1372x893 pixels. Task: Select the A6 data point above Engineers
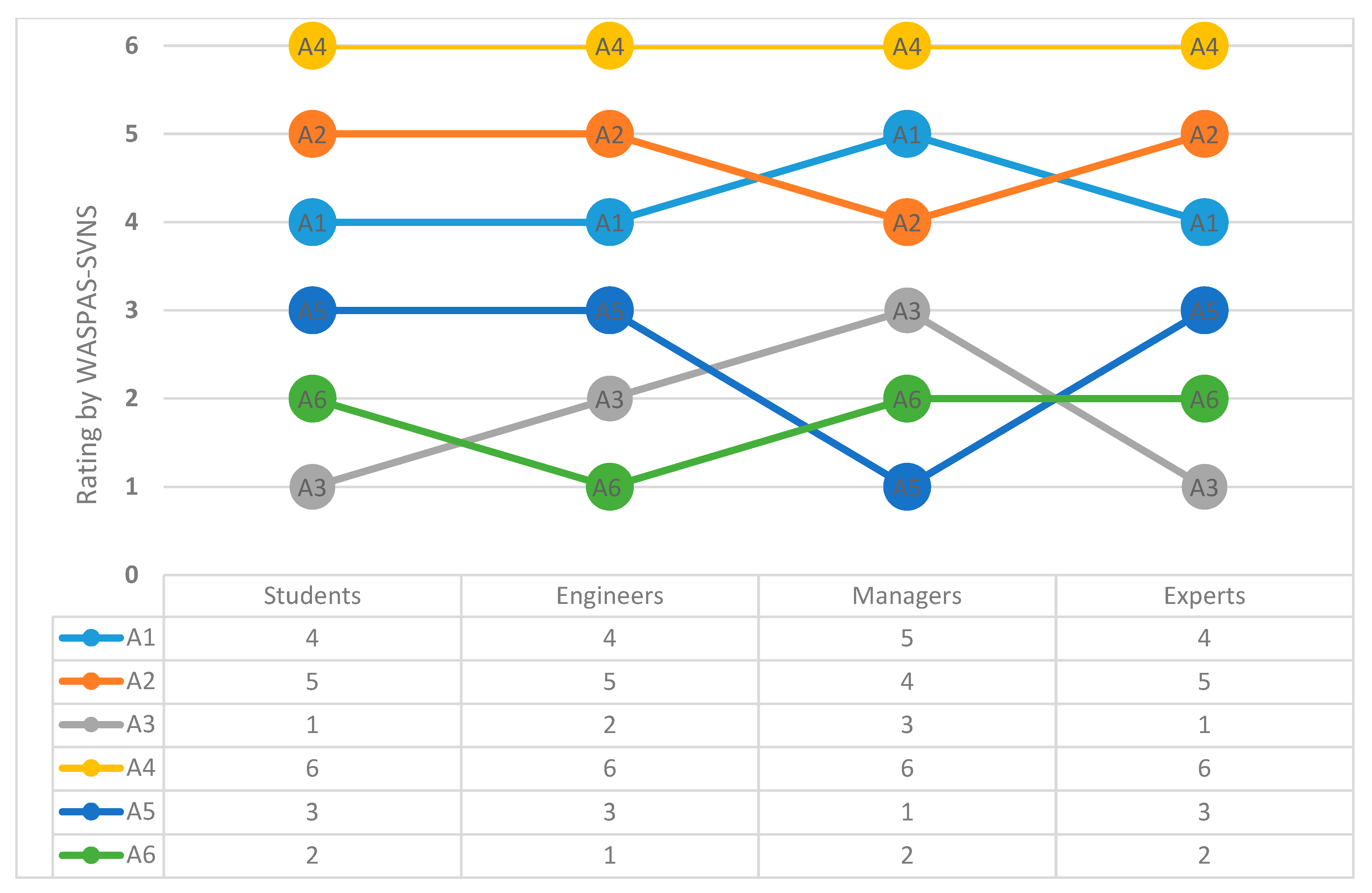click(609, 487)
